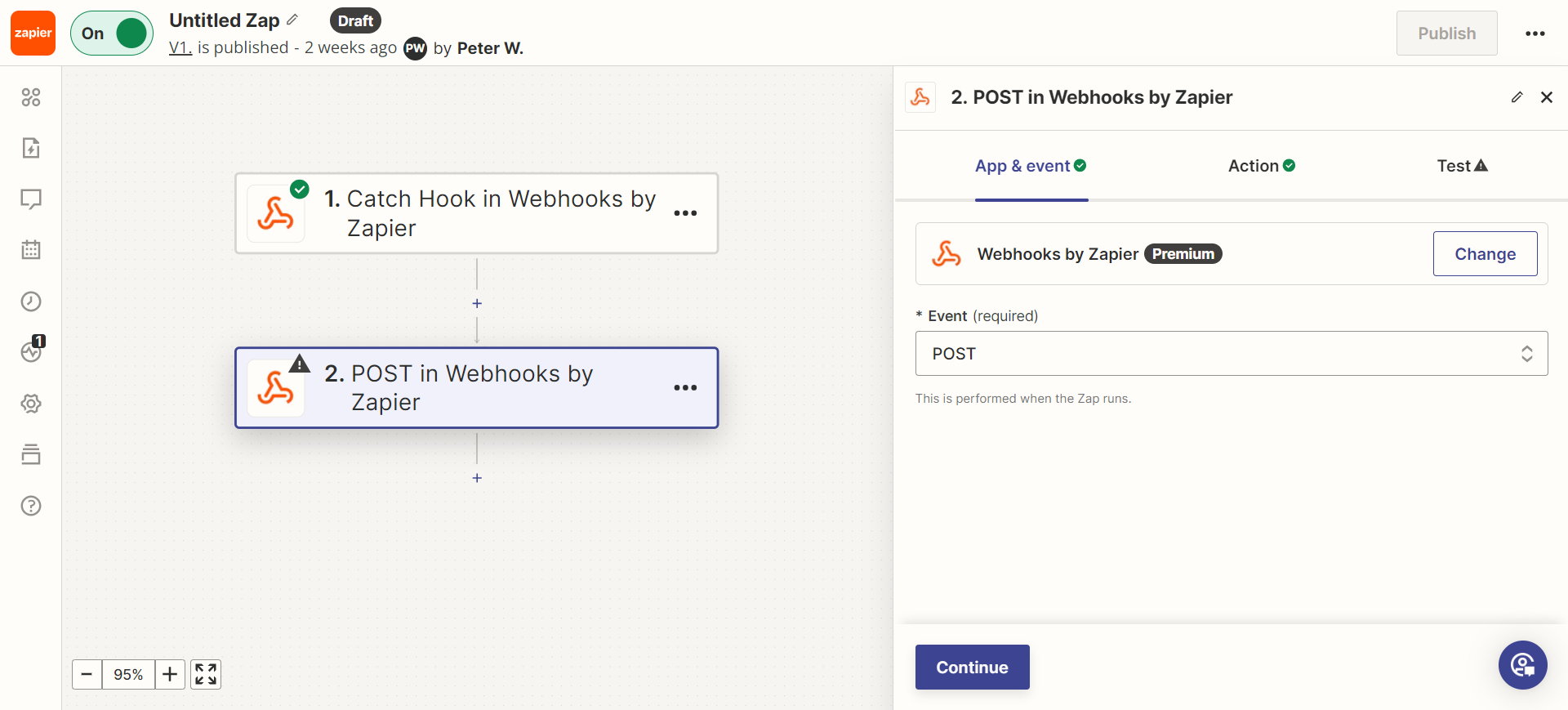Open the Event dropdown showing POST

1232,354
